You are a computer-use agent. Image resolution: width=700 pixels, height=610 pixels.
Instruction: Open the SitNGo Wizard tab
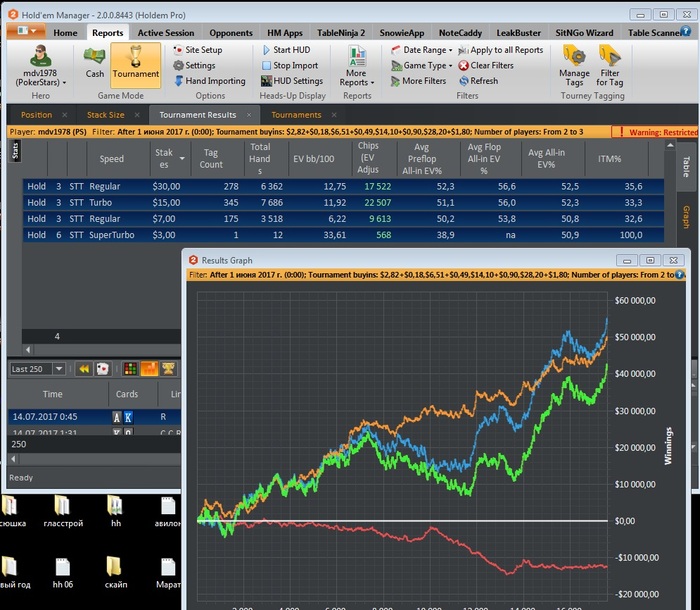click(584, 33)
